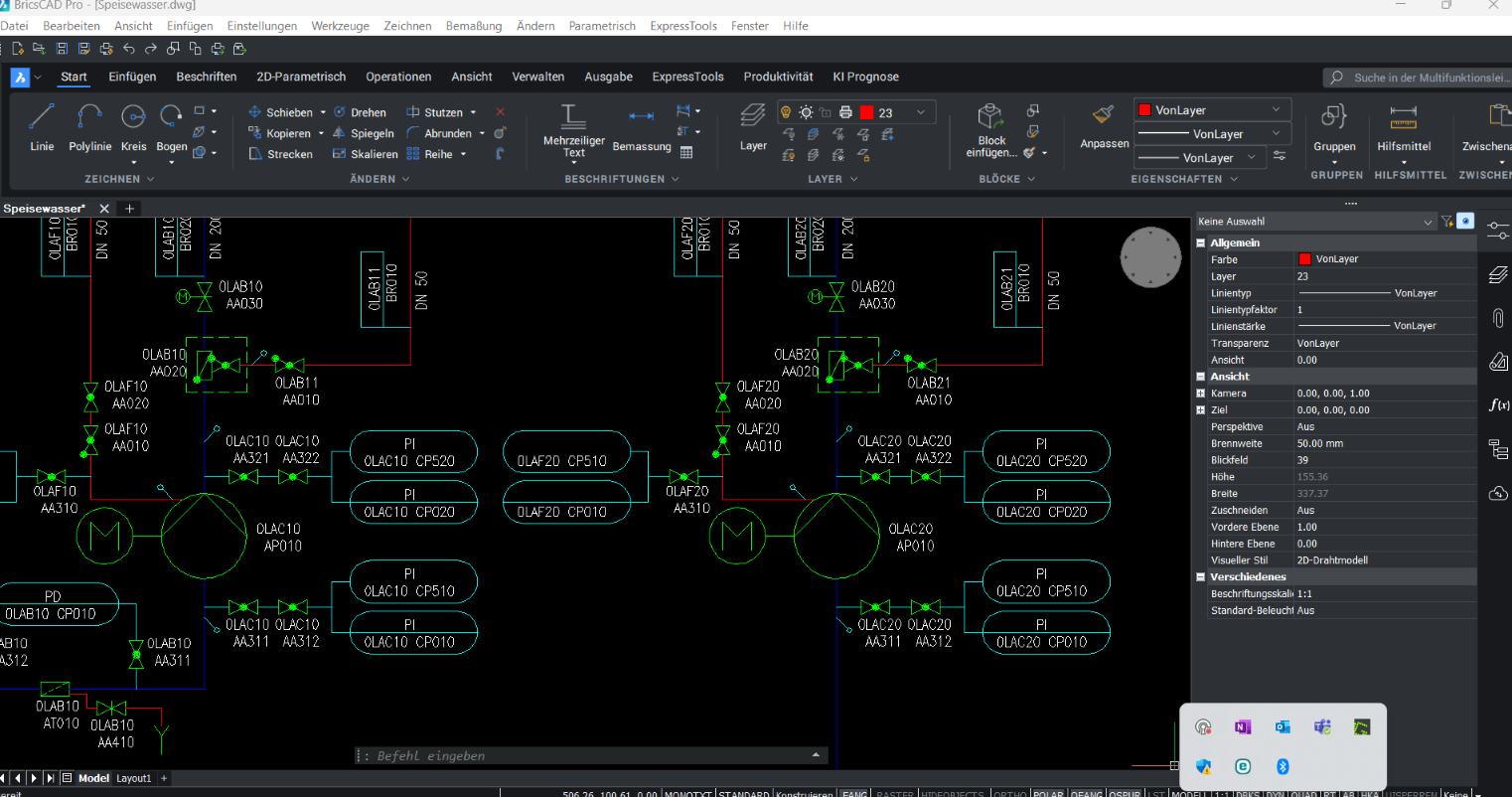This screenshot has width=1512, height=797.
Task: Click the Reihe array tool
Action: (429, 154)
